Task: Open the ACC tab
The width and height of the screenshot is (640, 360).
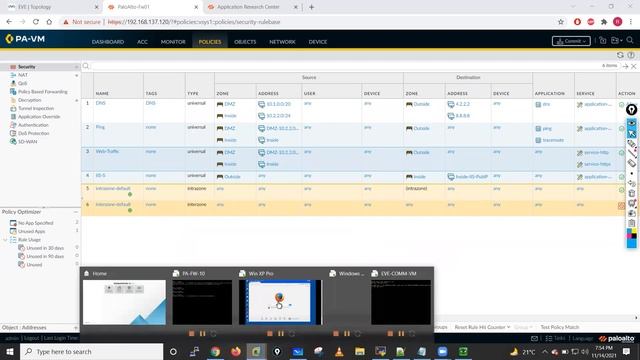Action: 142,42
